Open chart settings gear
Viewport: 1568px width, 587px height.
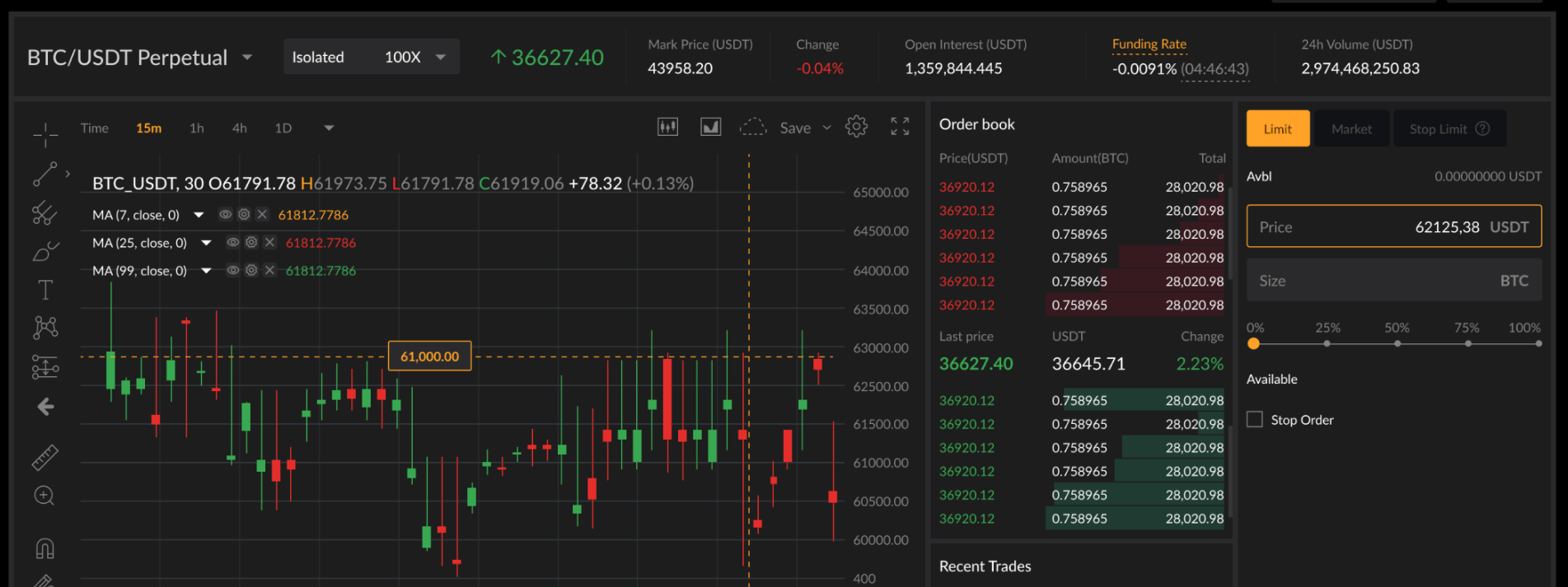coord(856,127)
